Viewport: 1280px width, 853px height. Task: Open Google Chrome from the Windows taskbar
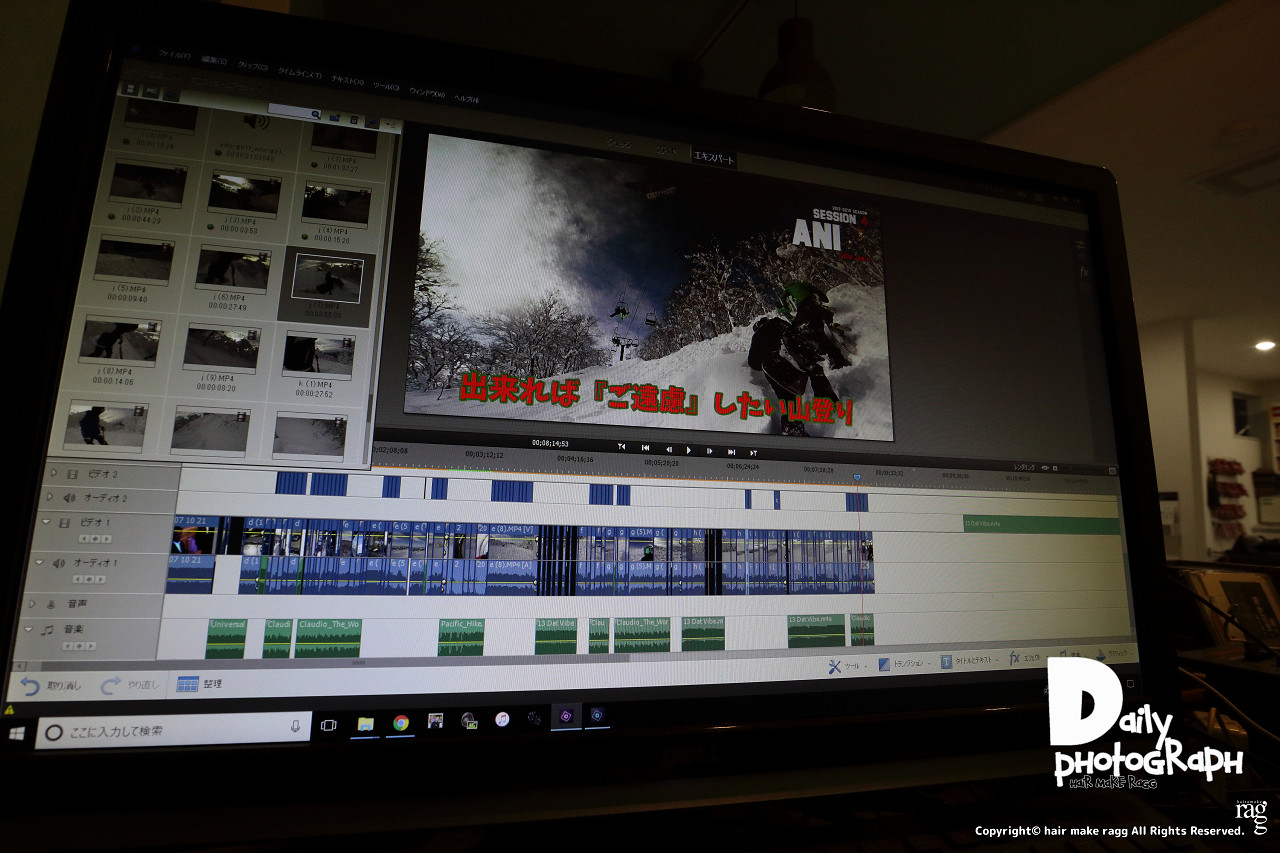coord(401,723)
